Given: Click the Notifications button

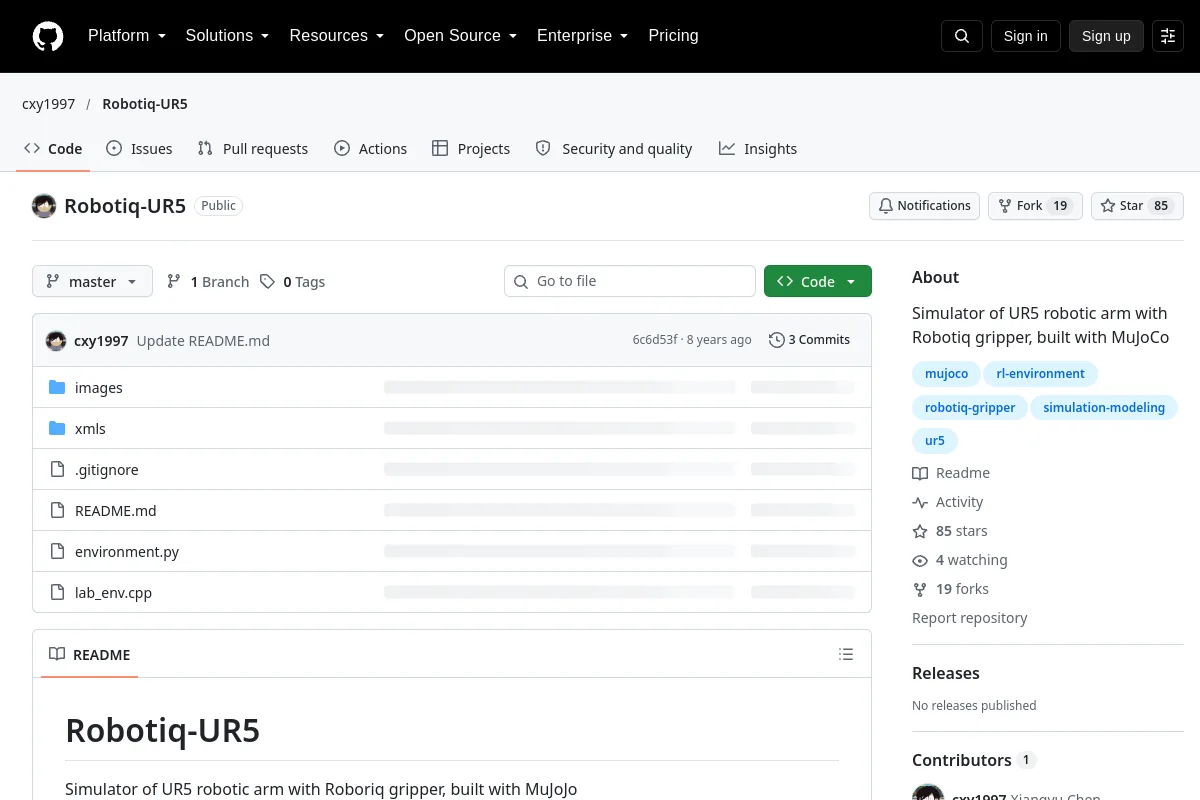Looking at the screenshot, I should click(x=924, y=205).
